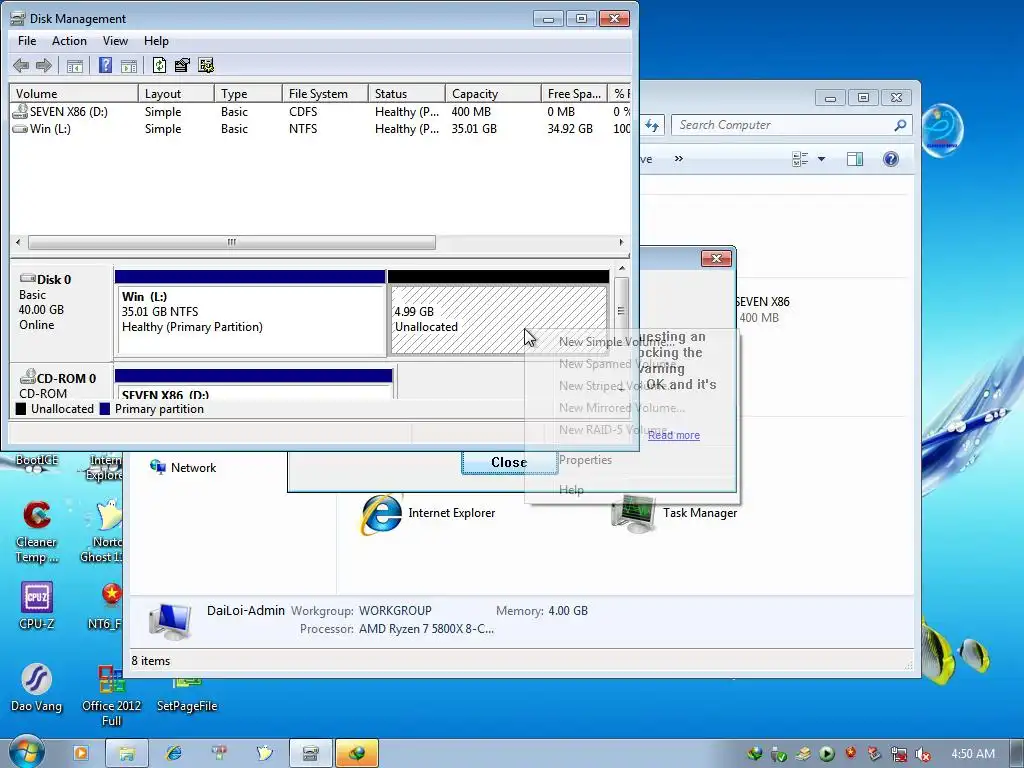
Task: Open the Cleaner Temp desktop icon
Action: pyautogui.click(x=37, y=532)
